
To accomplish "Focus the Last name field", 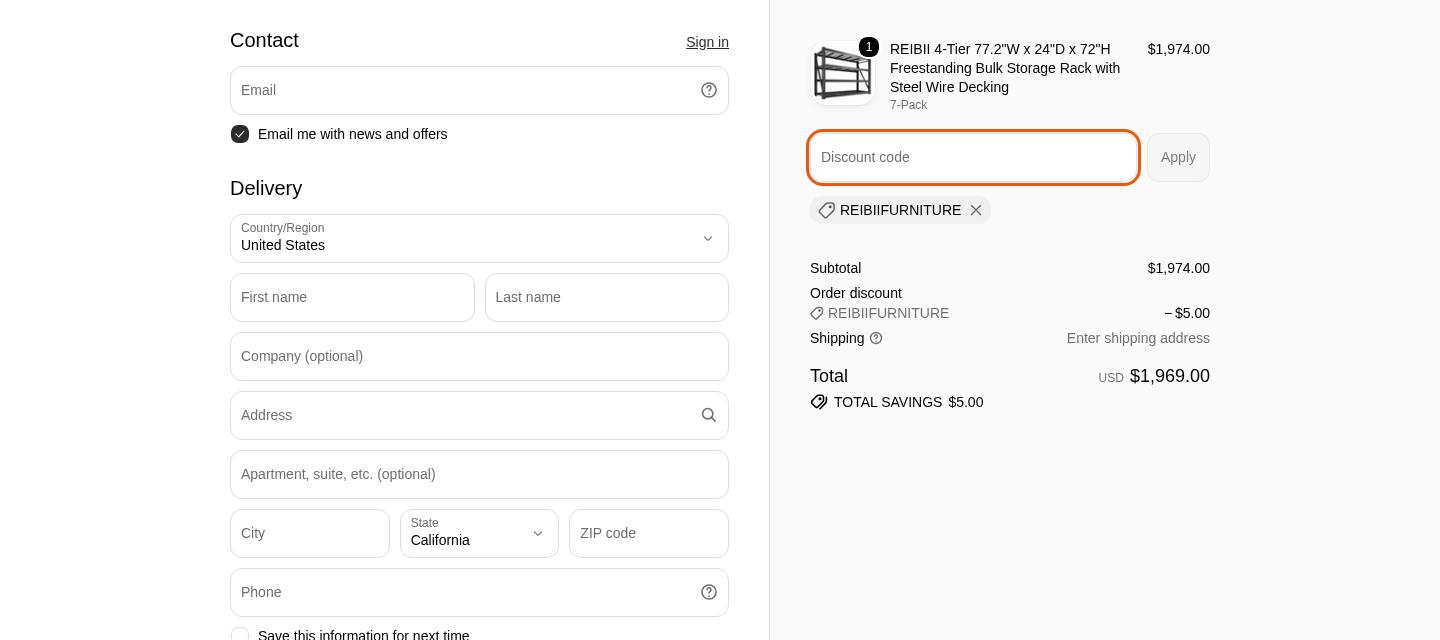I will tap(607, 297).
